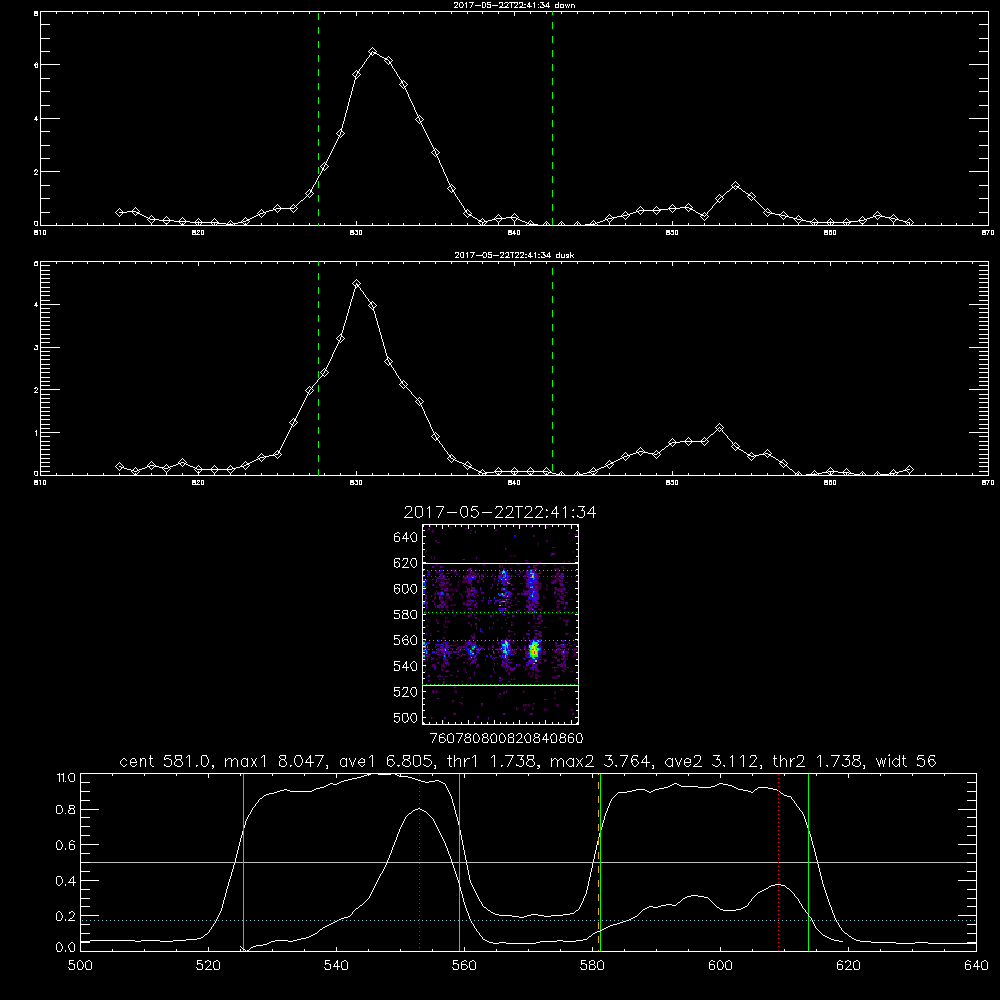Click the first peak of lower curve in bottom plot
The image size is (1000, 1000).
coord(418,809)
